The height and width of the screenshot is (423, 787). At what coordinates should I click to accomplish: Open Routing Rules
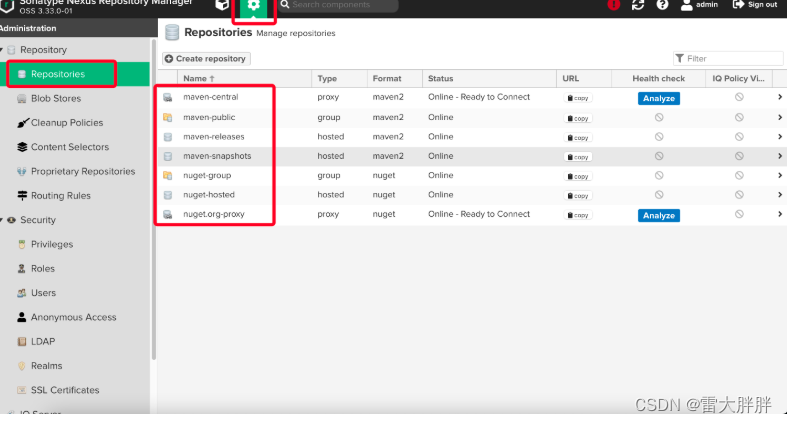click(61, 196)
